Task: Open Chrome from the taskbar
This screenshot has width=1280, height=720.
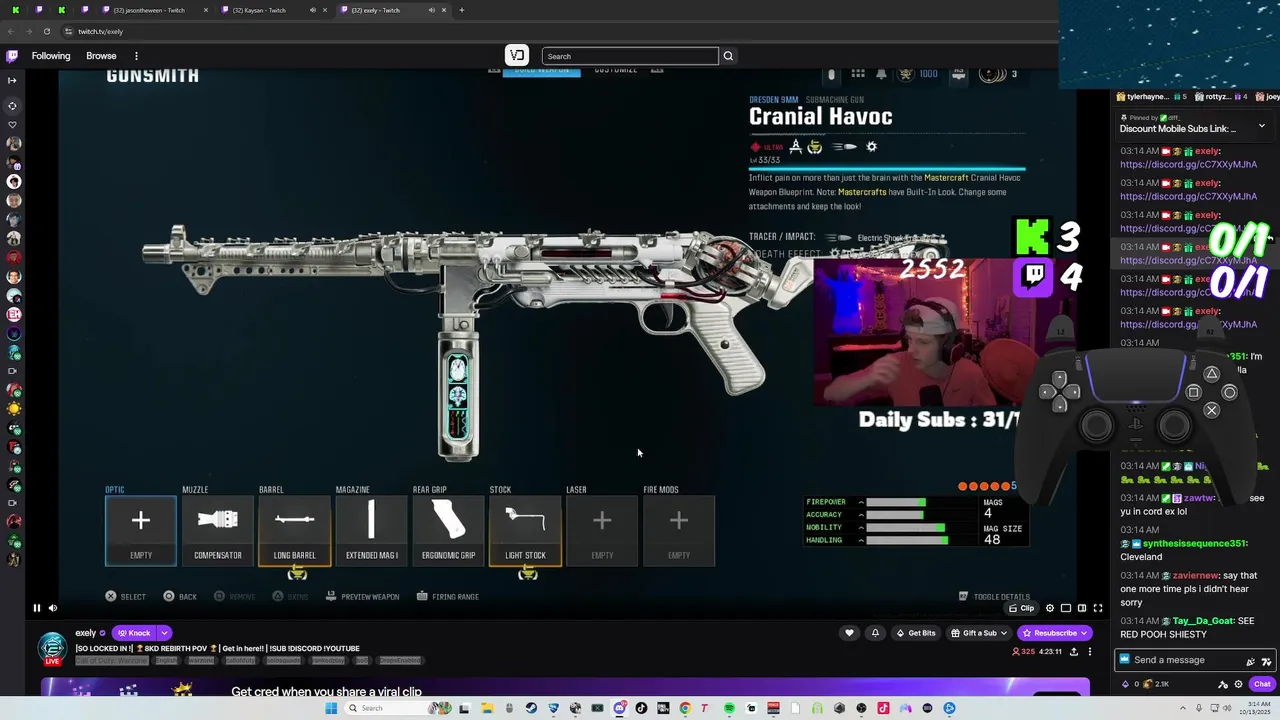Action: pos(685,708)
